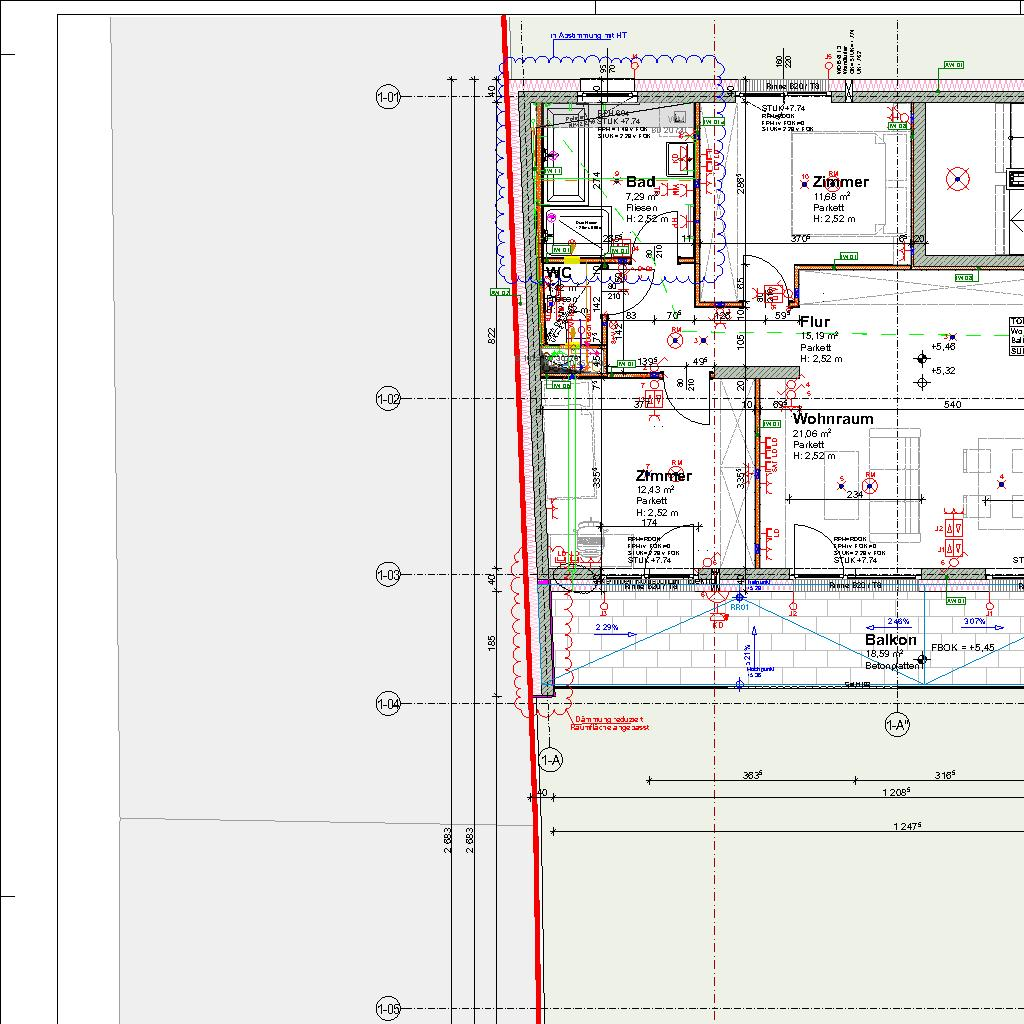Select the Zimmer 11,68 m² room label

[841, 182]
